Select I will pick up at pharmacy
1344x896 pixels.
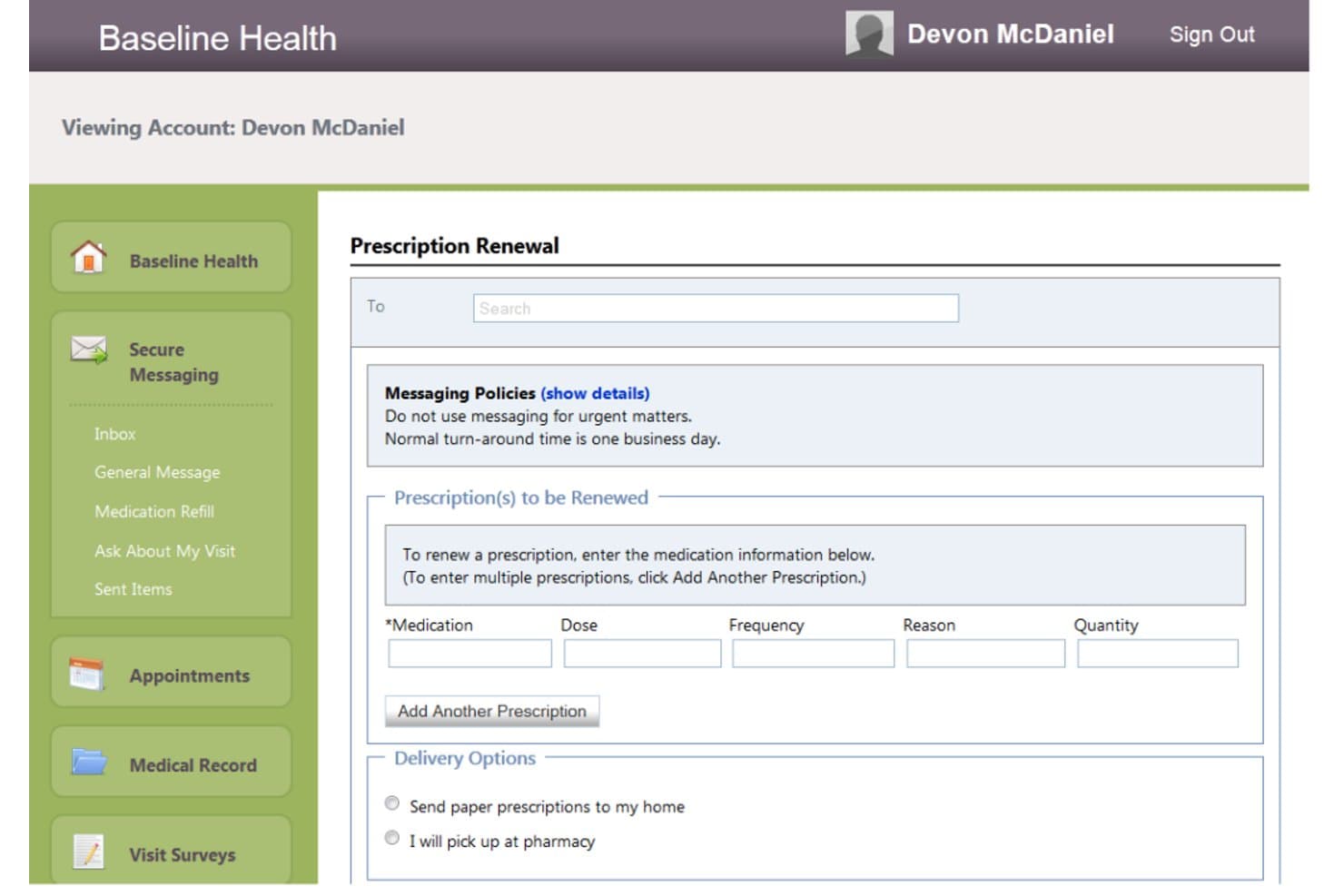(x=392, y=838)
